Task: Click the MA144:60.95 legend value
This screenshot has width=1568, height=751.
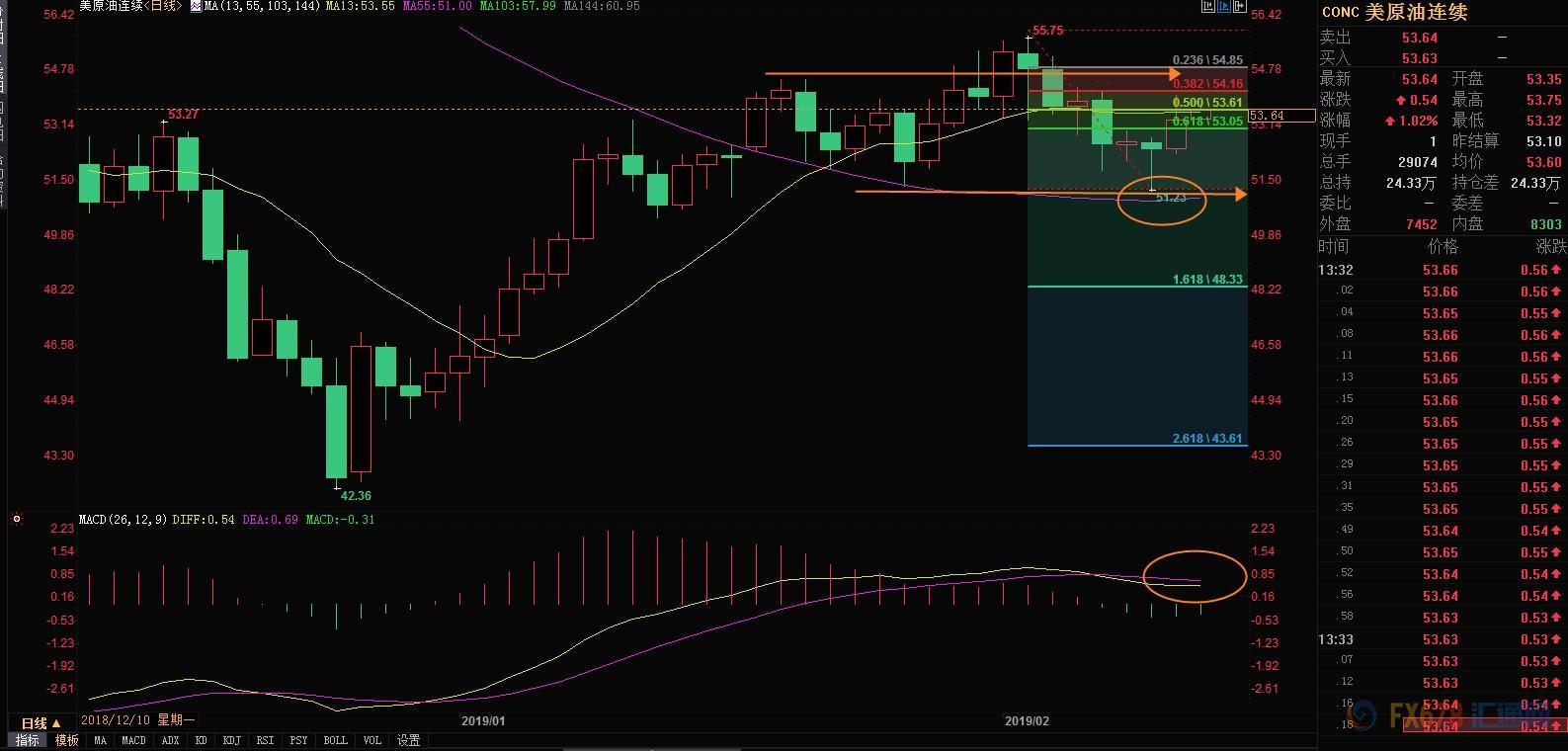Action: 602,6
